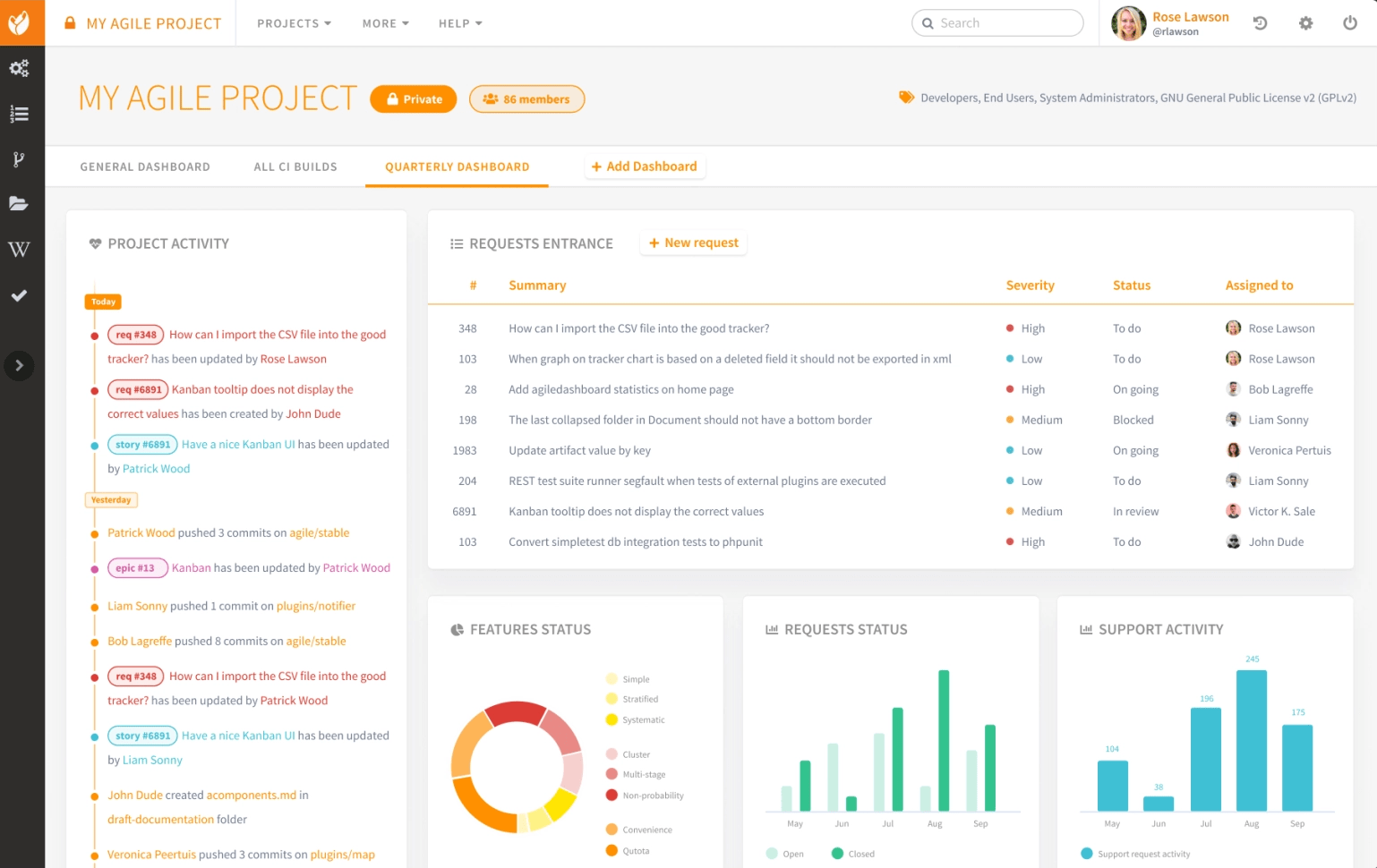Click inside the Search field
This screenshot has width=1377, height=868.
pyautogui.click(x=996, y=22)
